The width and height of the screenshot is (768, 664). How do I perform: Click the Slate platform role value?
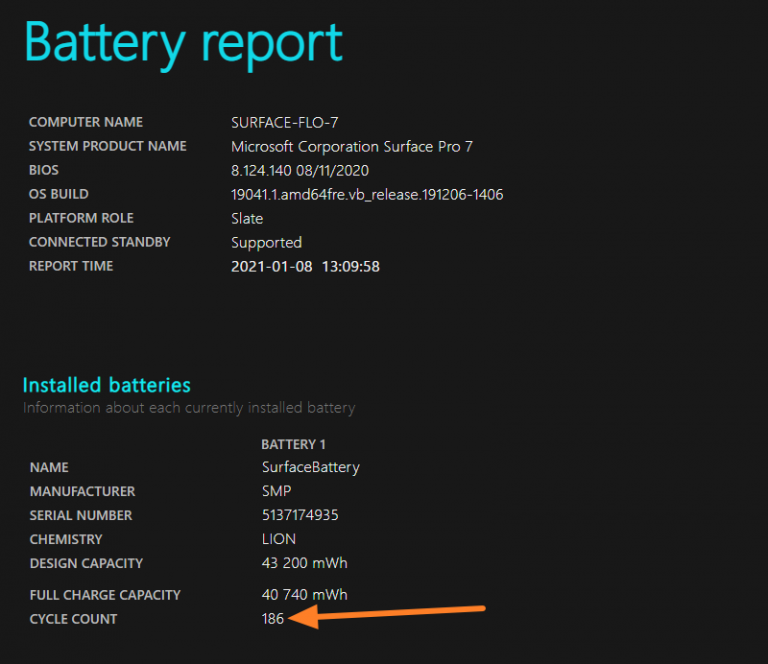pyautogui.click(x=247, y=218)
